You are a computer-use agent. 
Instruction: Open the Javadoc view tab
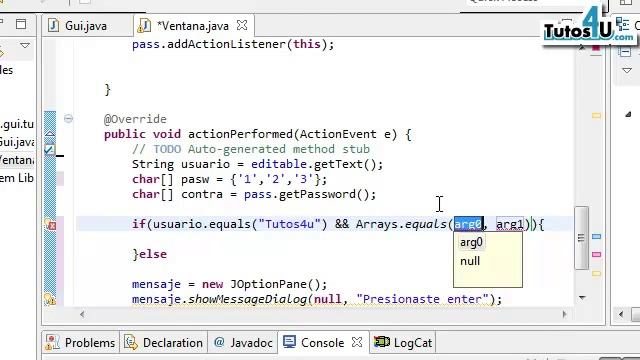(243, 342)
